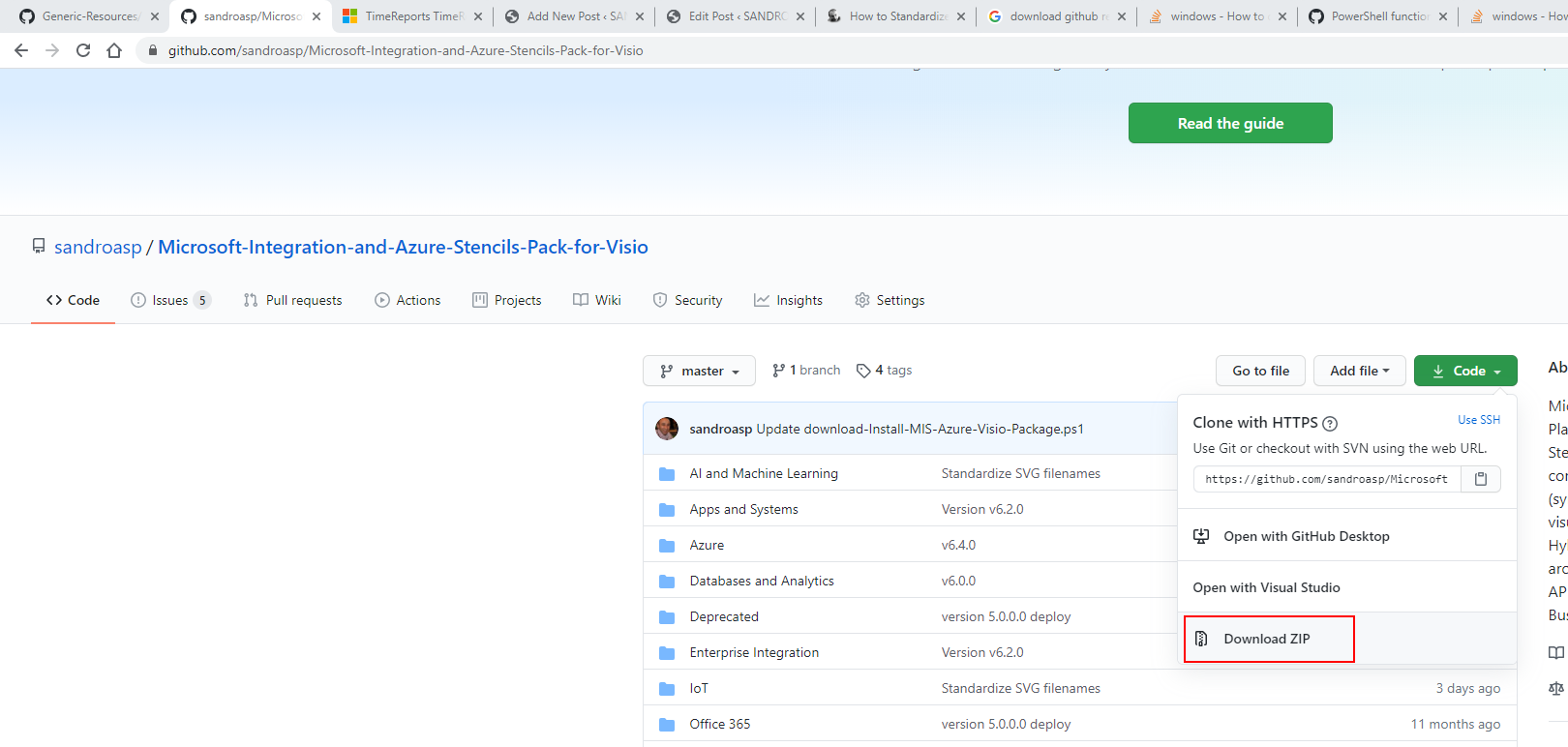
Task: Open Standardize SVG filenames commit for IoT
Action: [x=1021, y=689]
